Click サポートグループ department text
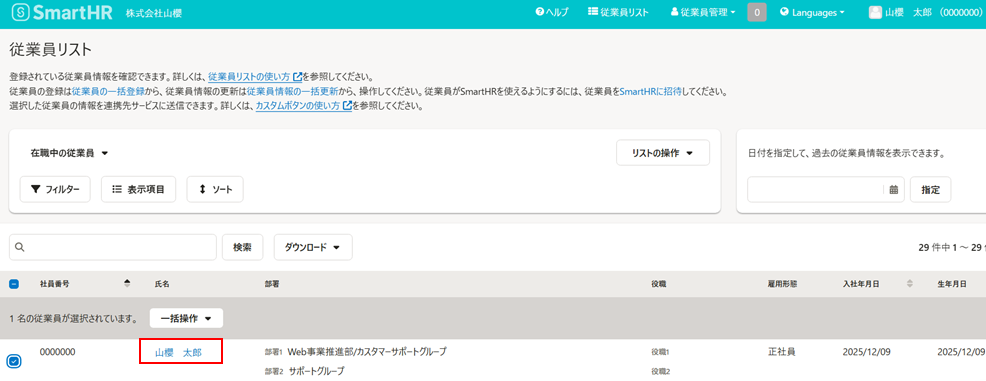The height and width of the screenshot is (381, 986). tap(317, 371)
